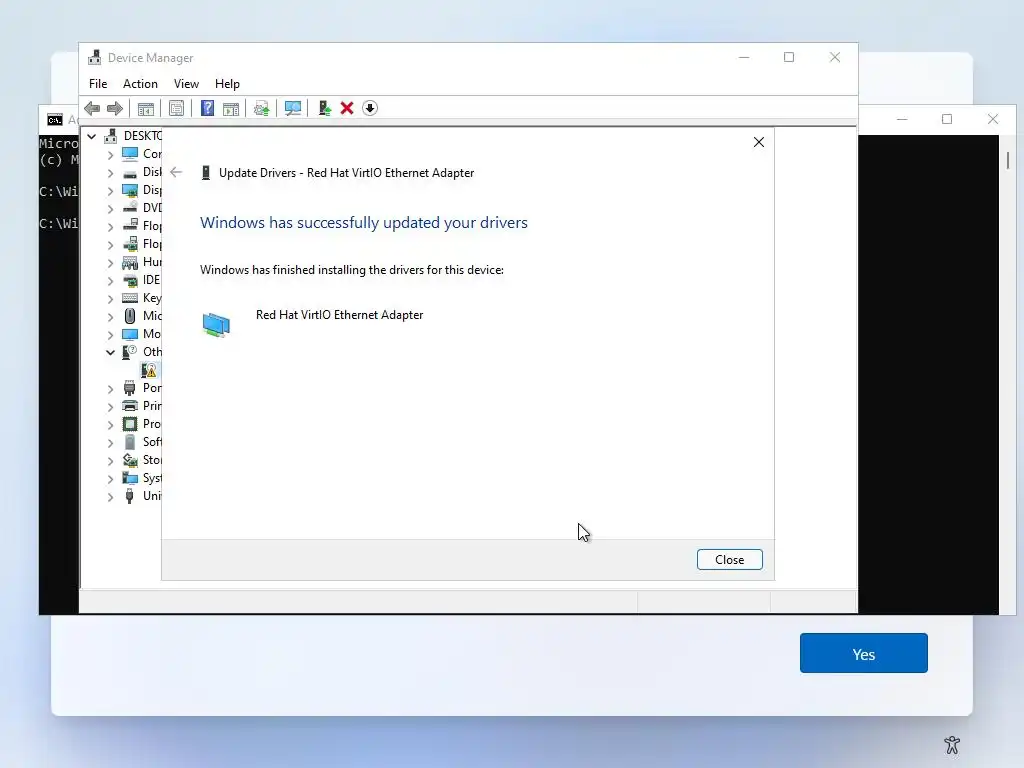Minimize the Device Manager window
The image size is (1024, 768).
click(x=744, y=57)
